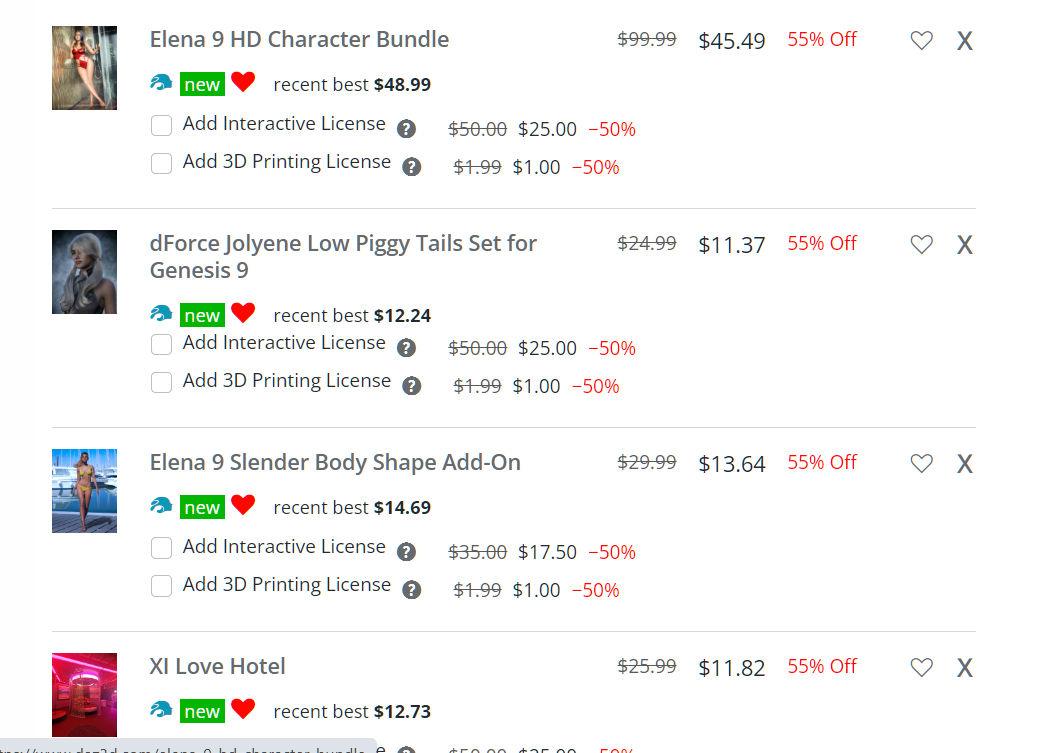Image resolution: width=1039 pixels, height=753 pixels.
Task: Show Interactive License help for Elena 9 HD Bundle
Action: [x=406, y=129]
